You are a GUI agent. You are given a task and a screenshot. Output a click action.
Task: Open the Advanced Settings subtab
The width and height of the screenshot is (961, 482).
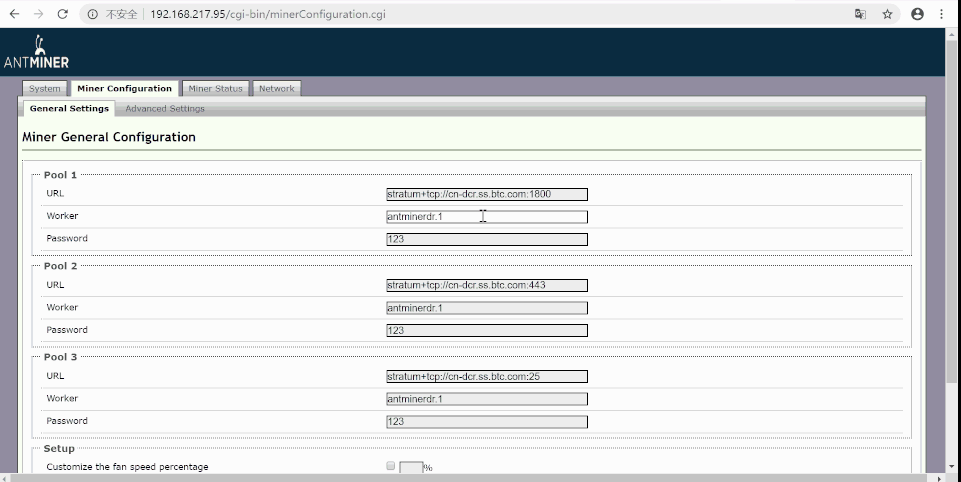click(x=165, y=109)
